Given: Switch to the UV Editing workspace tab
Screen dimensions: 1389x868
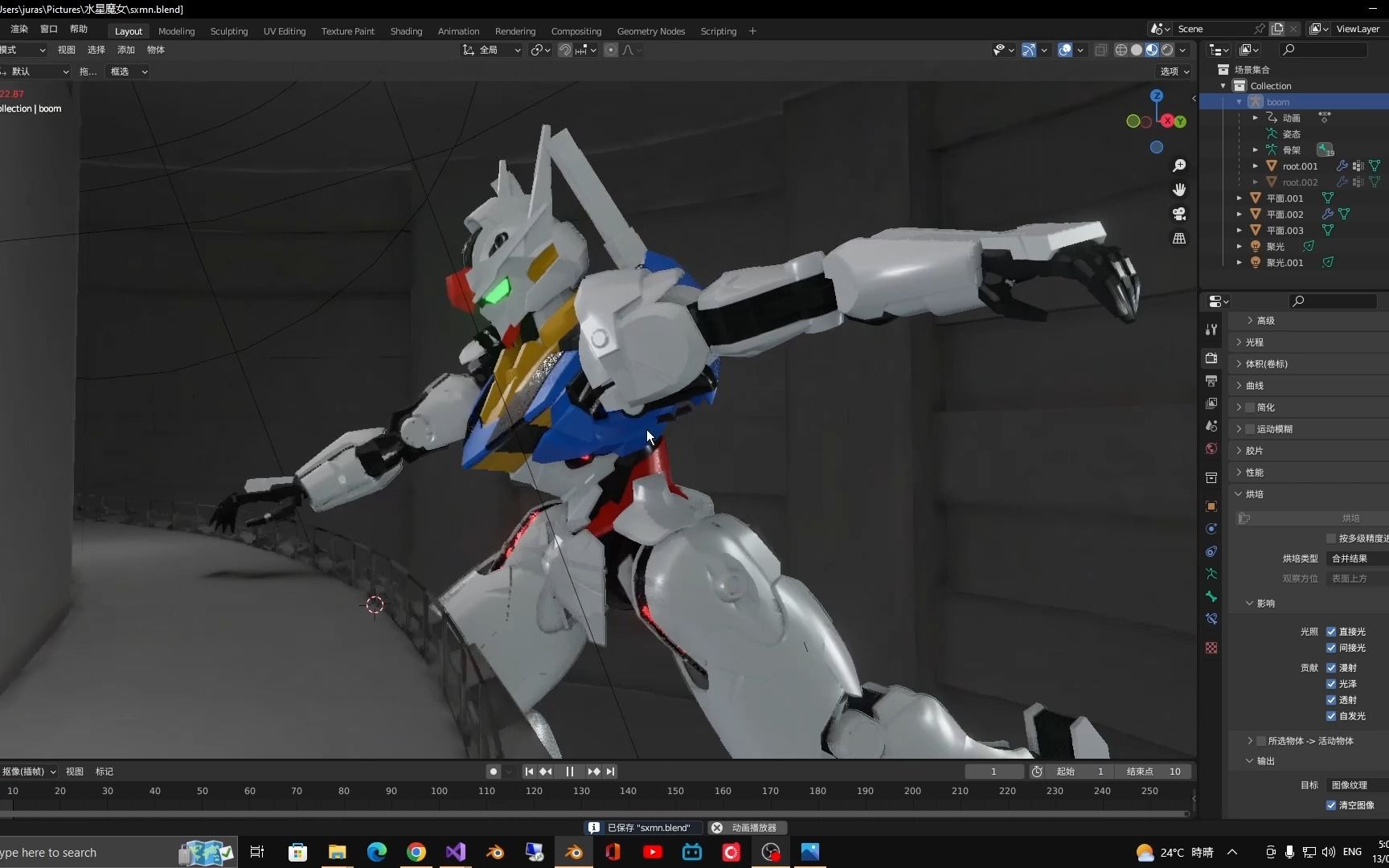Looking at the screenshot, I should pos(285,31).
